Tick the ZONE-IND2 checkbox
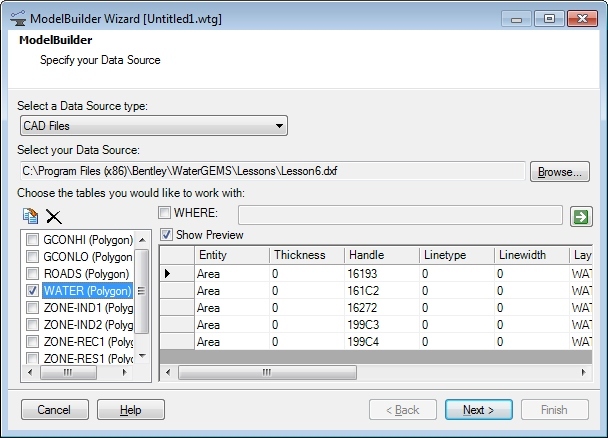This screenshot has width=608, height=438. (32, 324)
